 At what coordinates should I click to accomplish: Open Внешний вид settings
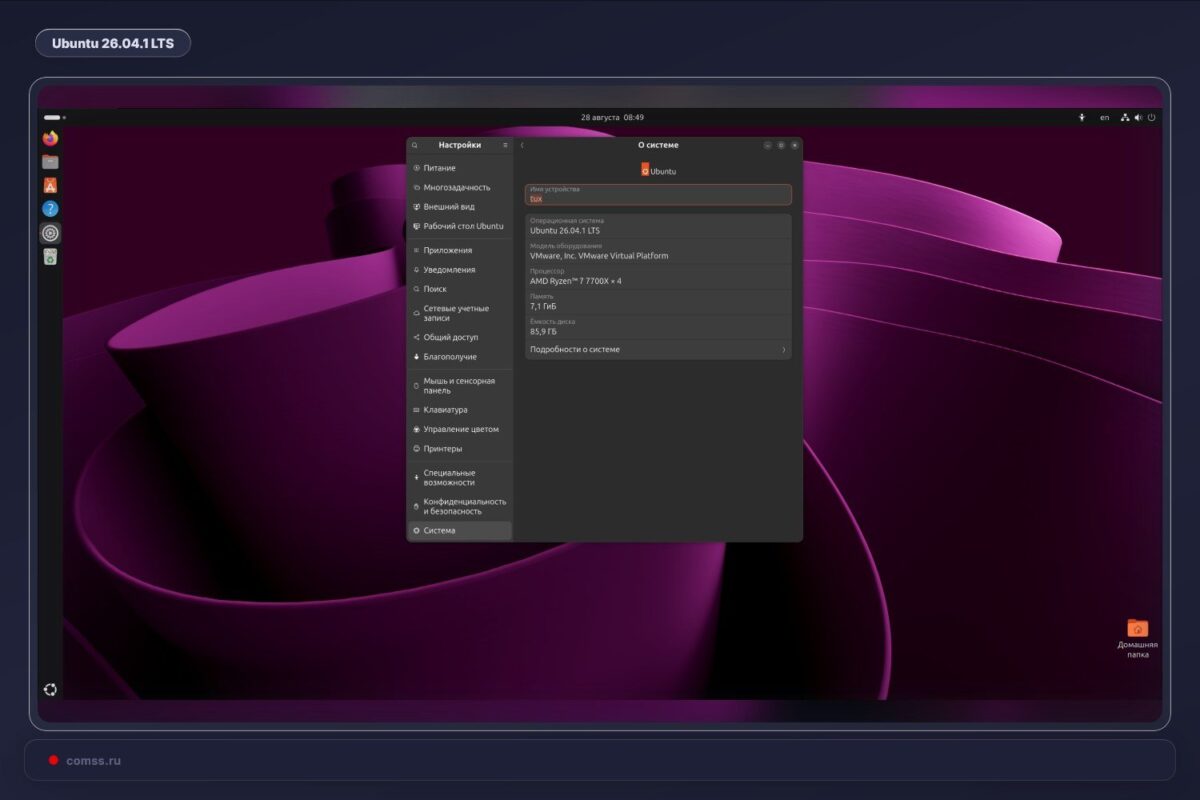click(460, 207)
